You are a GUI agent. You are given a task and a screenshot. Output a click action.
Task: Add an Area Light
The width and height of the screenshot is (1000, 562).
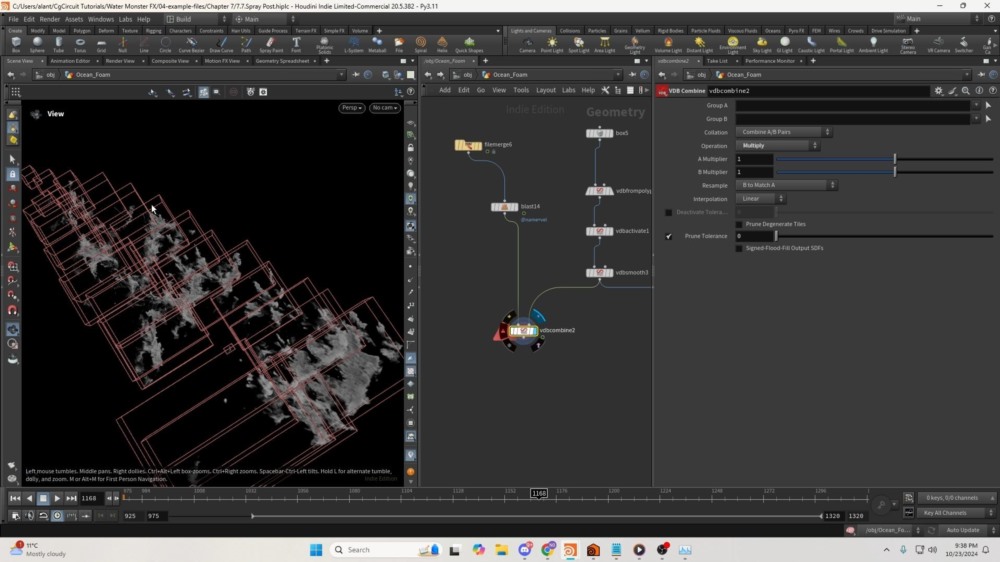point(605,44)
